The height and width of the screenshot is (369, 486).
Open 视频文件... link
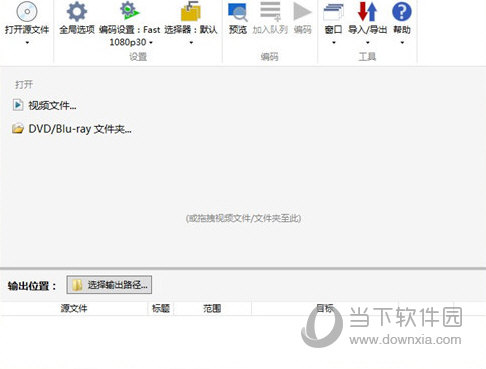coord(52,106)
